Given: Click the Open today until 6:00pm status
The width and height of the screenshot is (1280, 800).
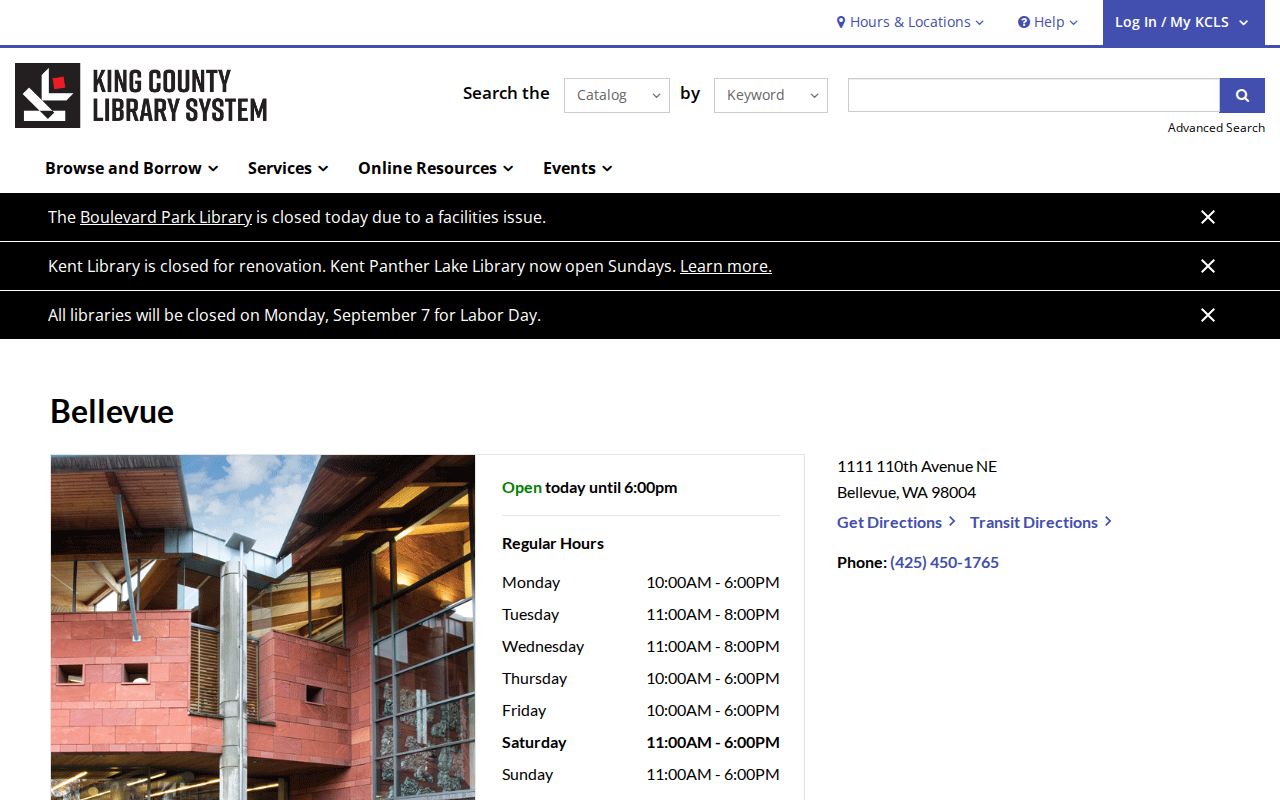Looking at the screenshot, I should point(590,488).
